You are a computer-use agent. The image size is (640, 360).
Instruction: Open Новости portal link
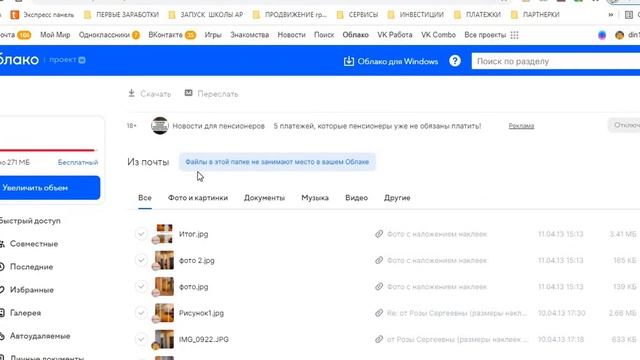[291, 35]
